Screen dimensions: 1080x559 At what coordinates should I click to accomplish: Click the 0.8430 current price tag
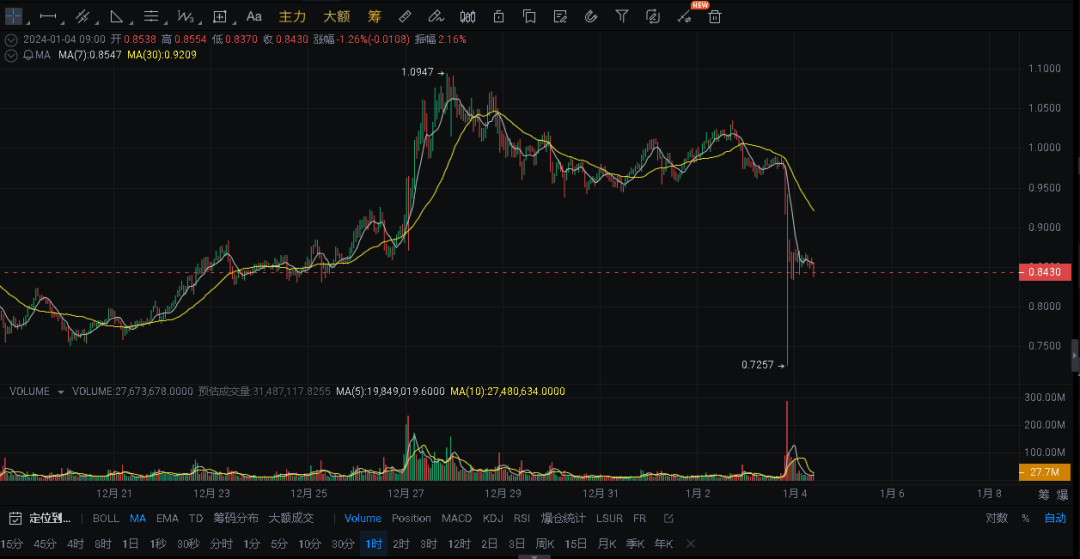(x=1044, y=273)
